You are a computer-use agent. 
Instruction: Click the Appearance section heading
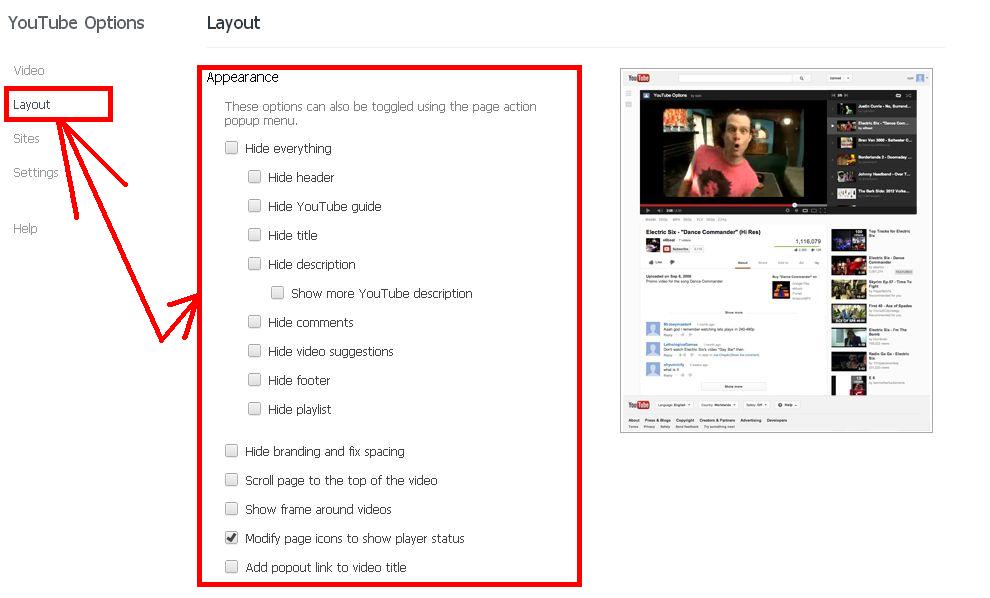tap(242, 77)
